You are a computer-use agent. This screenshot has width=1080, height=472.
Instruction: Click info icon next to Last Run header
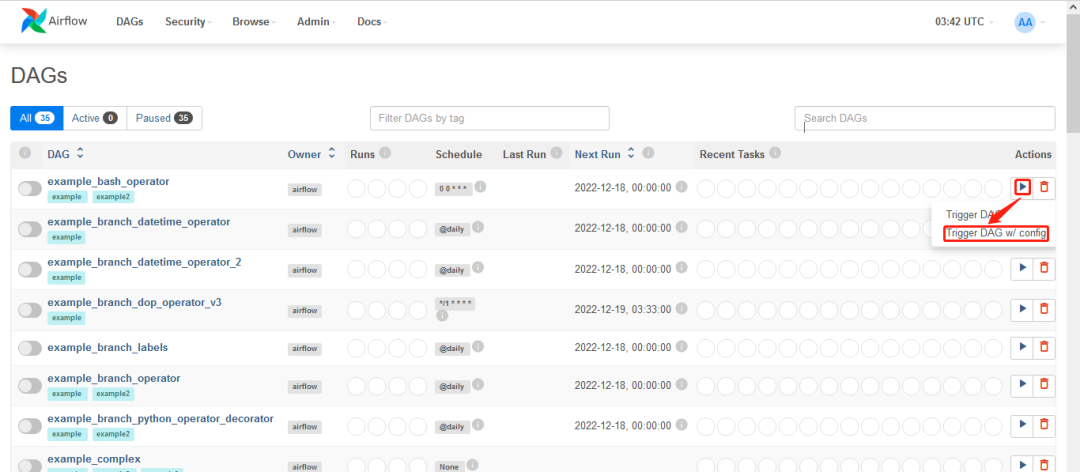coord(557,153)
